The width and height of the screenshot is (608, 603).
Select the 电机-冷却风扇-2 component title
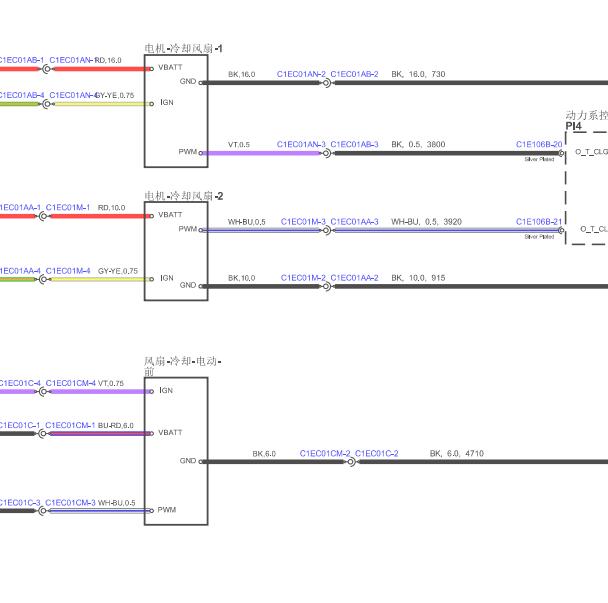click(183, 196)
